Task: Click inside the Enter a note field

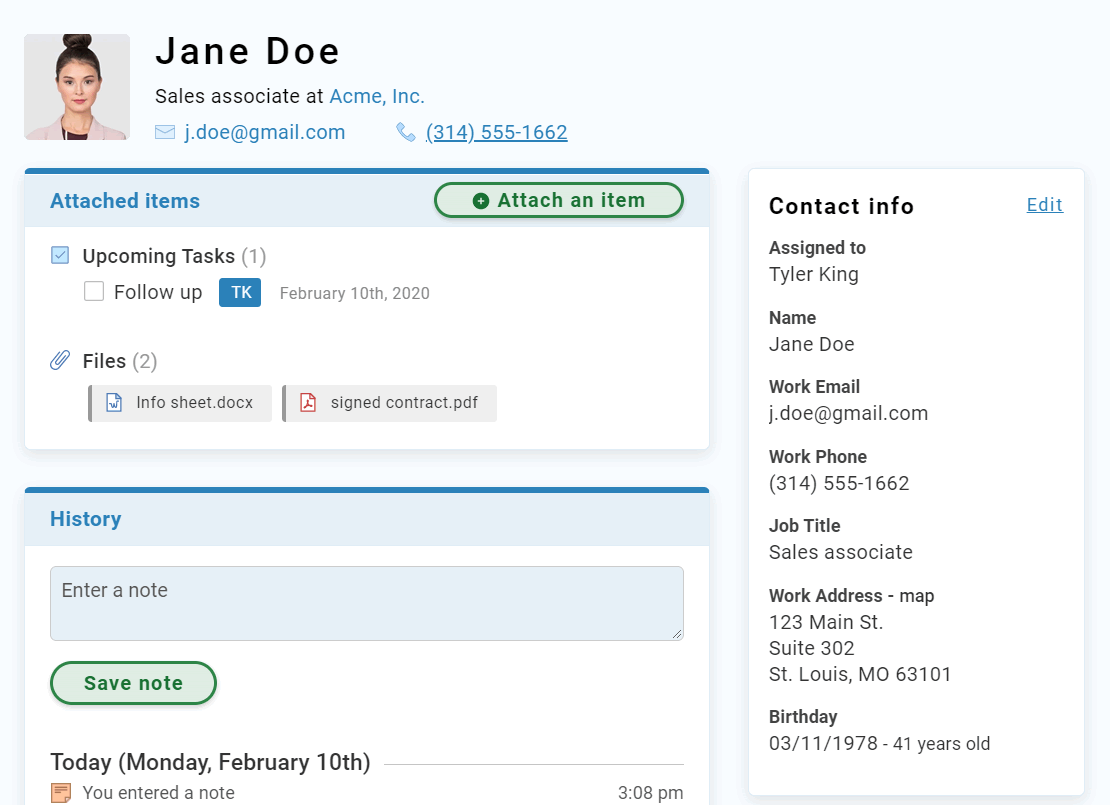Action: [366, 602]
